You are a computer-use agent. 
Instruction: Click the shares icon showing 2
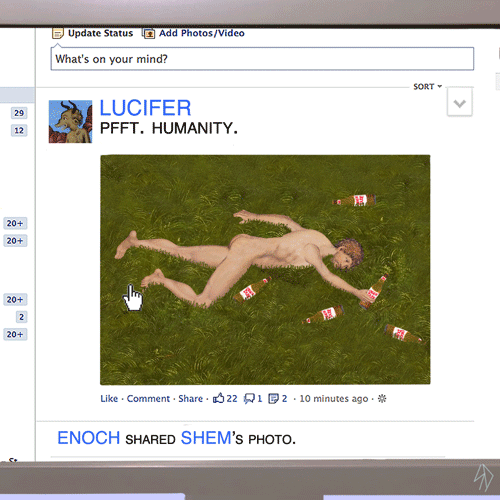(x=274, y=398)
